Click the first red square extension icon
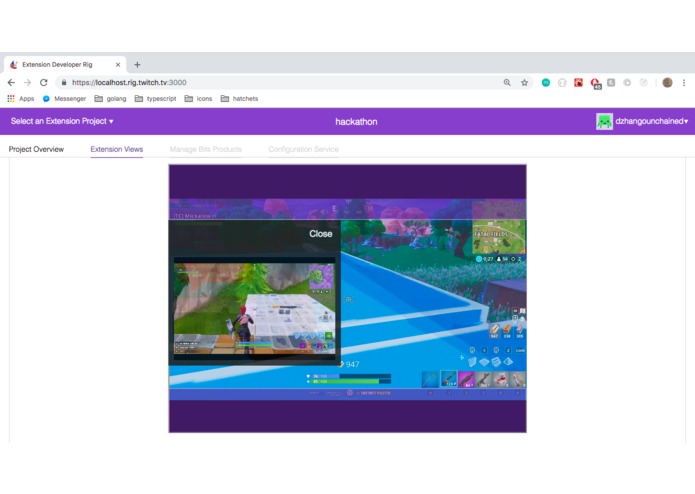Viewport: 695px width, 494px height. pos(578,82)
